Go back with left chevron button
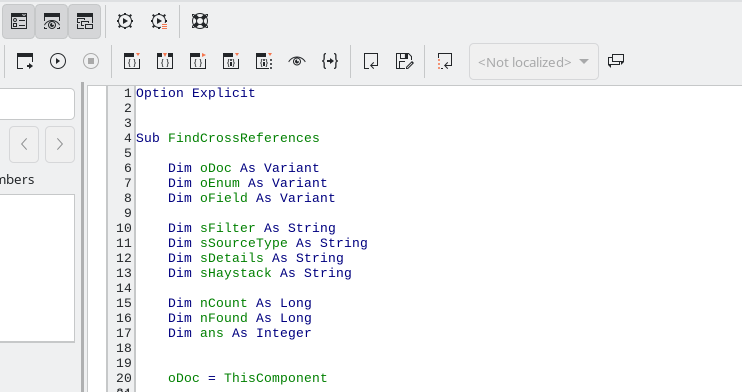Image resolution: width=742 pixels, height=392 pixels. tap(24, 144)
